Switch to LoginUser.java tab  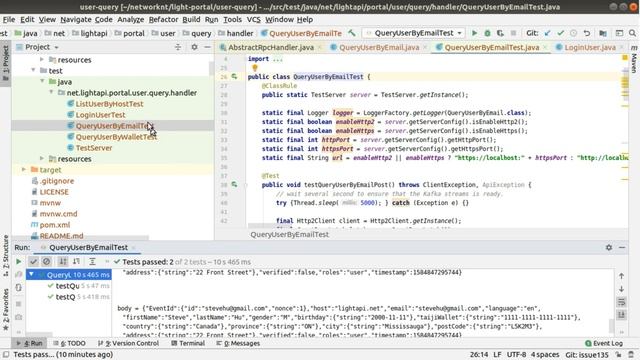[589, 47]
